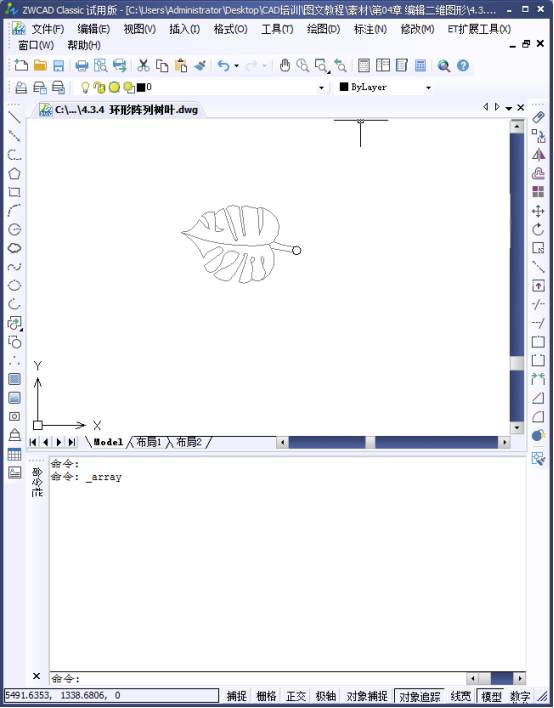This screenshot has height=708, width=554.
Task: Click the drawing vertical scrollbar down arrow
Action: (517, 427)
